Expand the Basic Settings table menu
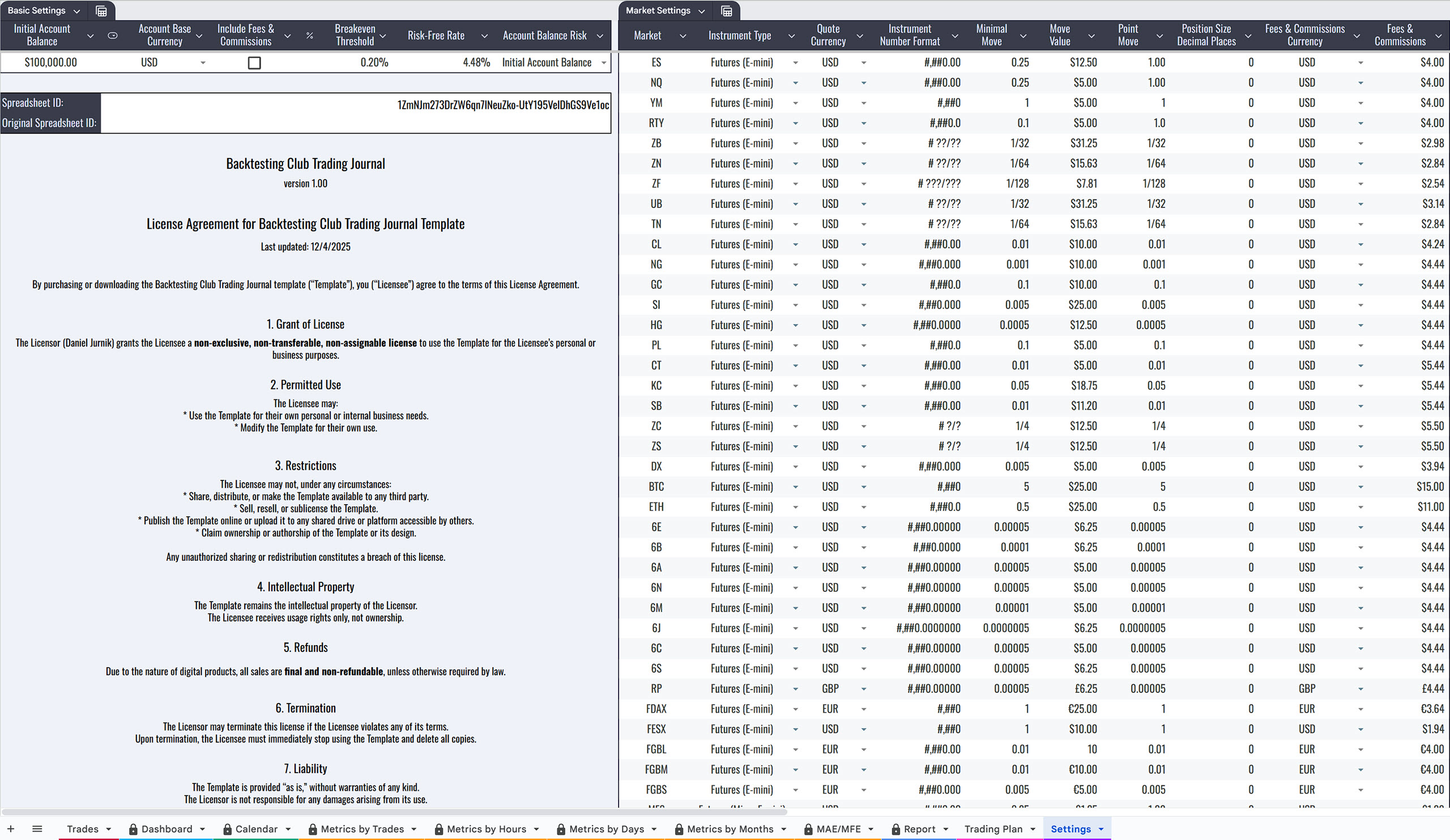The height and width of the screenshot is (840, 1450). (76, 11)
